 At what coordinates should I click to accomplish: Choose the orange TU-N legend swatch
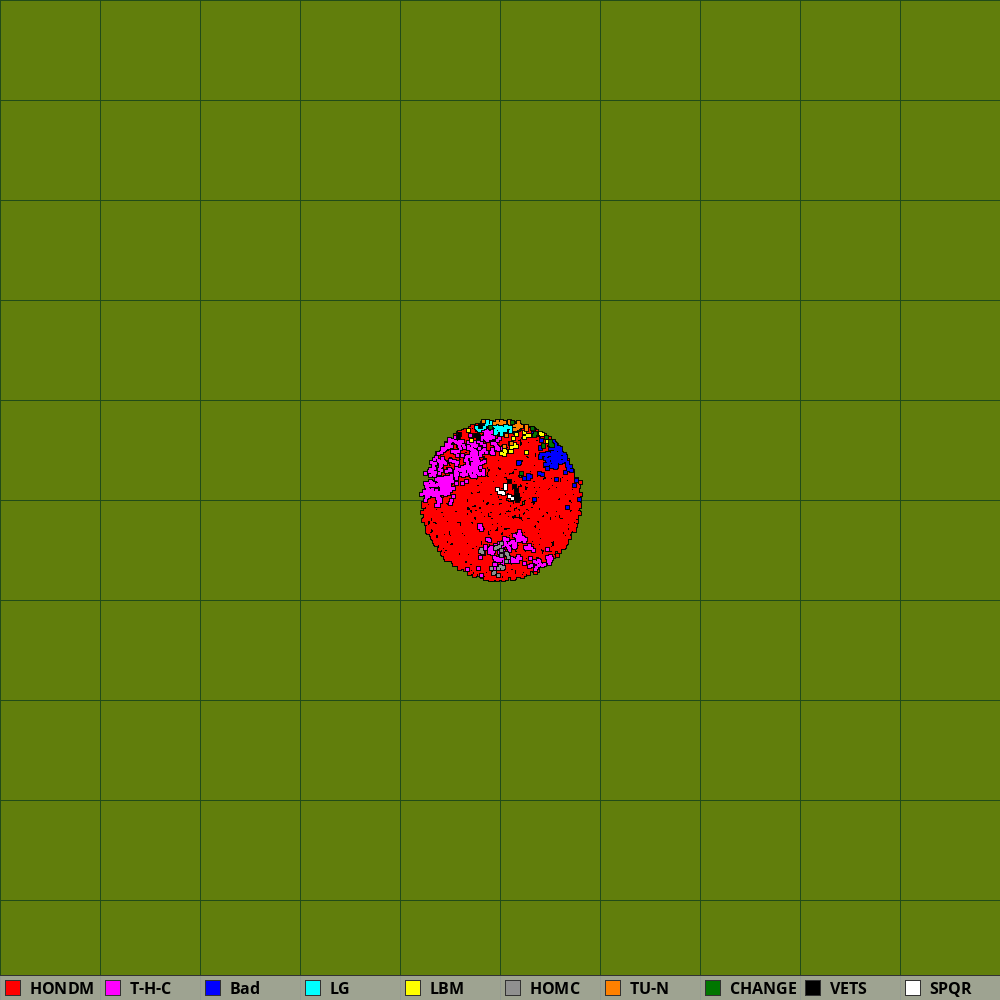coord(613,988)
